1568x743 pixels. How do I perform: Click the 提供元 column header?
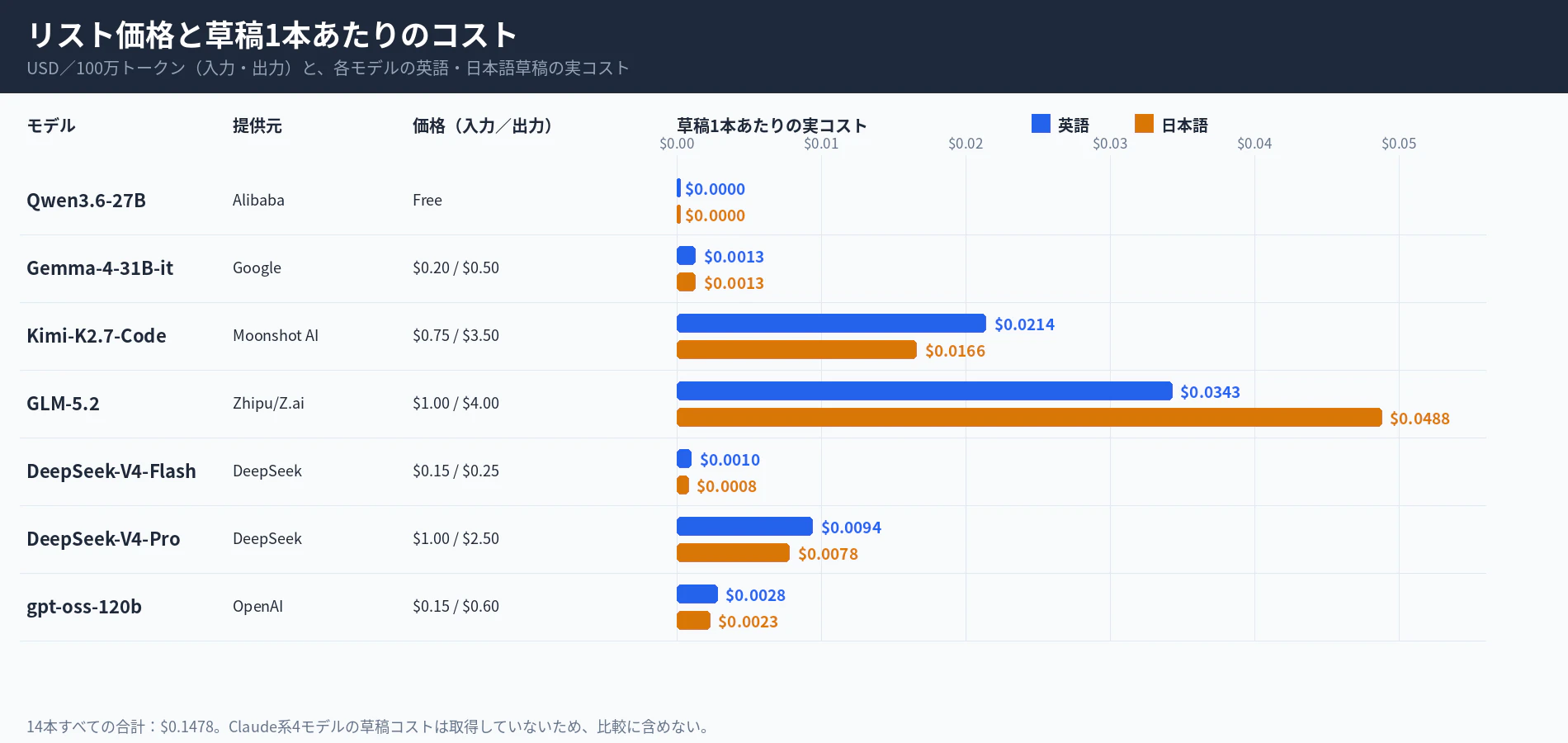pos(257,125)
